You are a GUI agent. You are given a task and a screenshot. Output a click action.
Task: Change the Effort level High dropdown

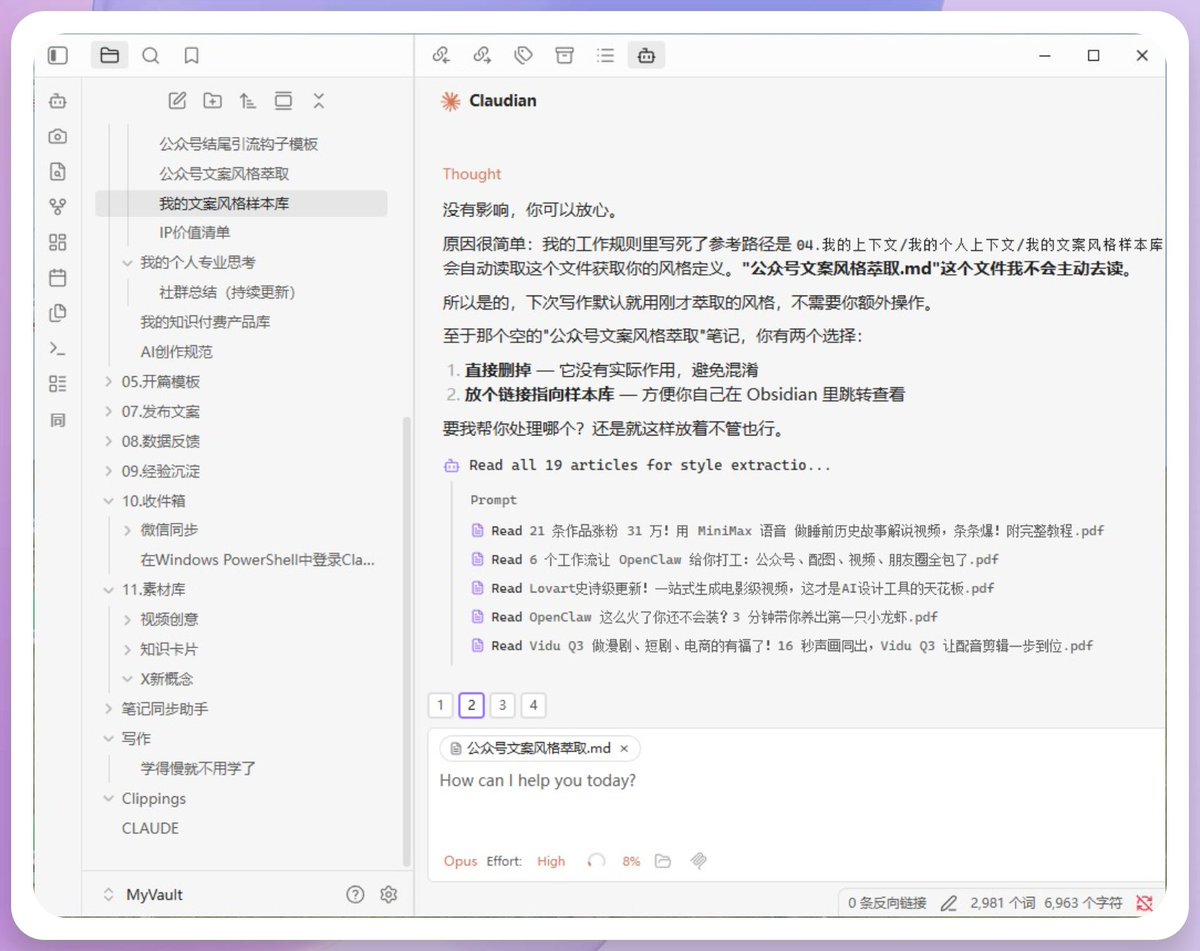click(x=551, y=861)
